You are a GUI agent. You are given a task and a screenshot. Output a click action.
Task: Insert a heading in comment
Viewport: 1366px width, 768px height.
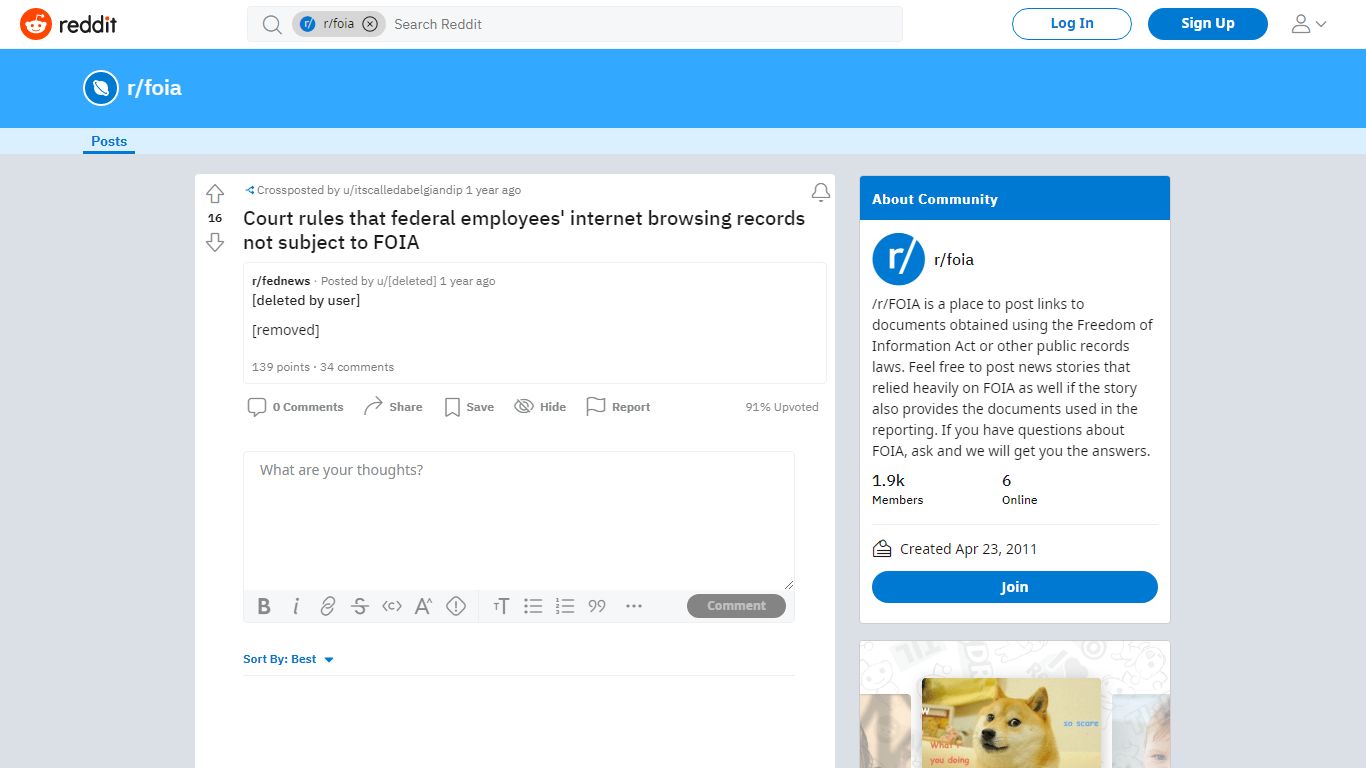(x=502, y=606)
